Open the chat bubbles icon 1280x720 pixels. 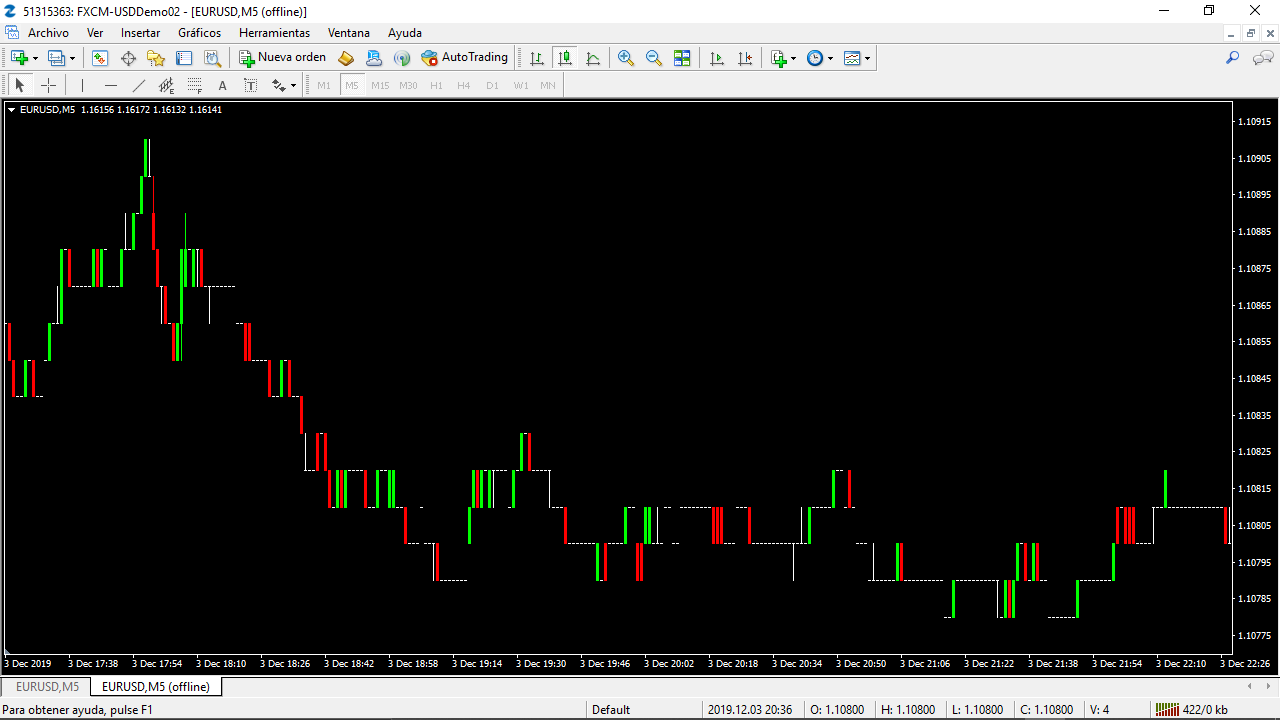point(1262,58)
